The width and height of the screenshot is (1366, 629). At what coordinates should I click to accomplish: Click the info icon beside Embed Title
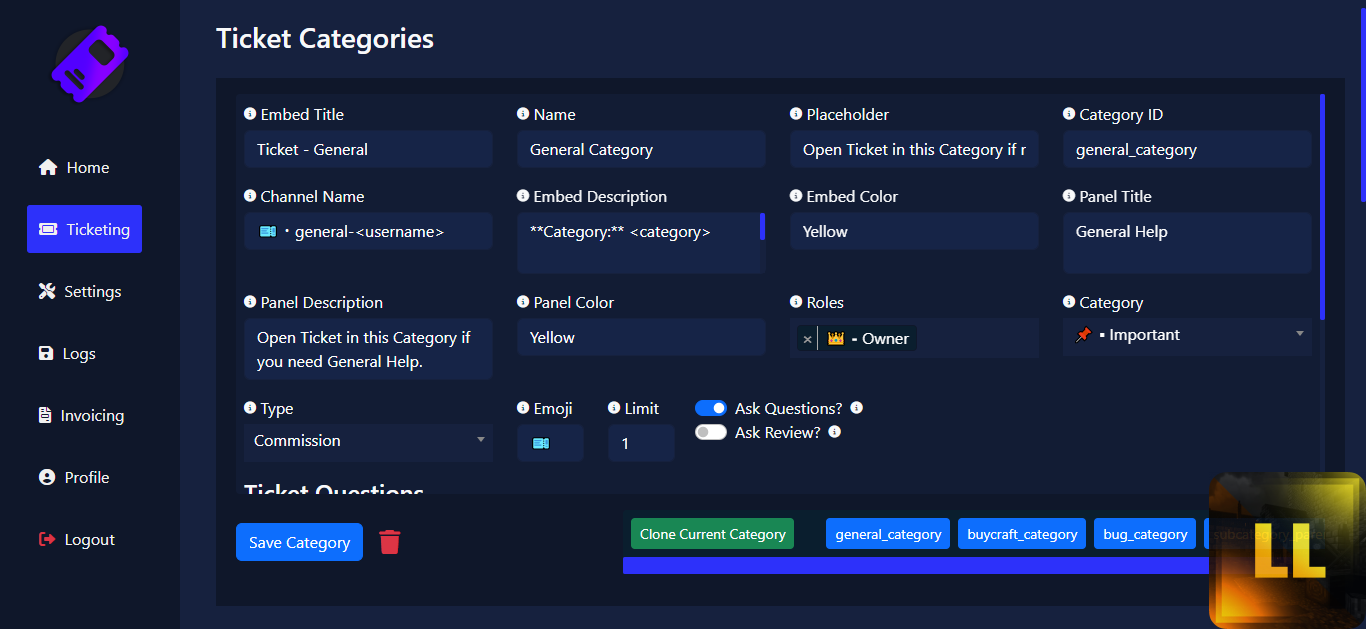pyautogui.click(x=250, y=114)
